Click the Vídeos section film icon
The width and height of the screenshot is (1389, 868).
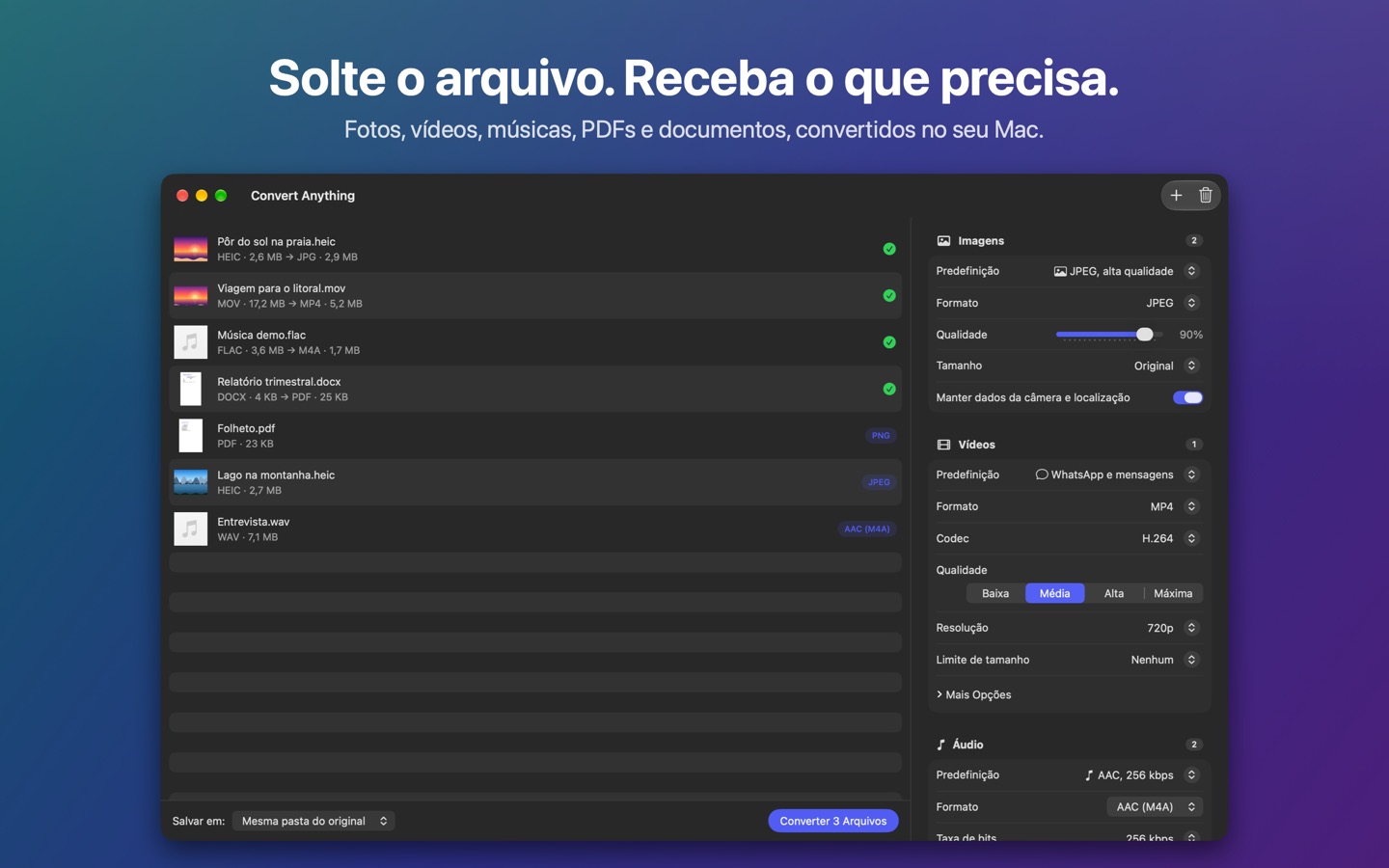pos(943,445)
